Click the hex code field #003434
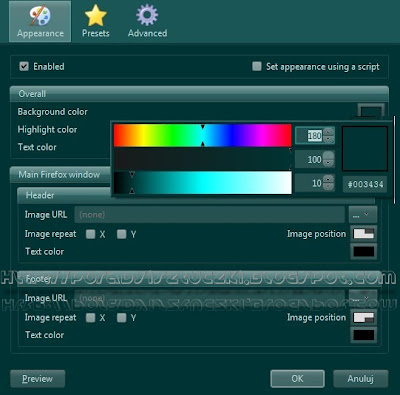The image size is (400, 395). tap(365, 184)
